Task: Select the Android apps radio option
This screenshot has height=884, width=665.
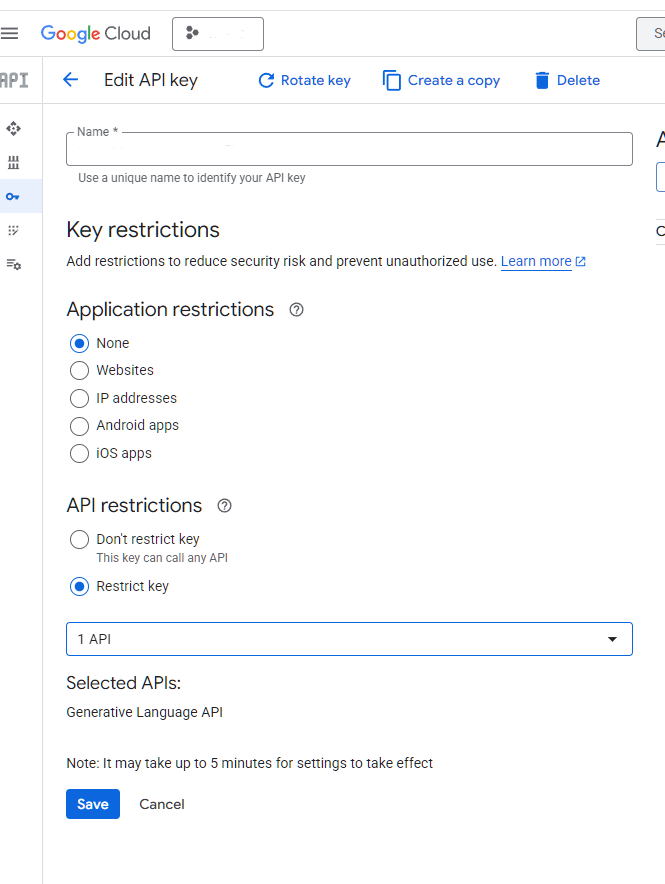Action: click(80, 426)
